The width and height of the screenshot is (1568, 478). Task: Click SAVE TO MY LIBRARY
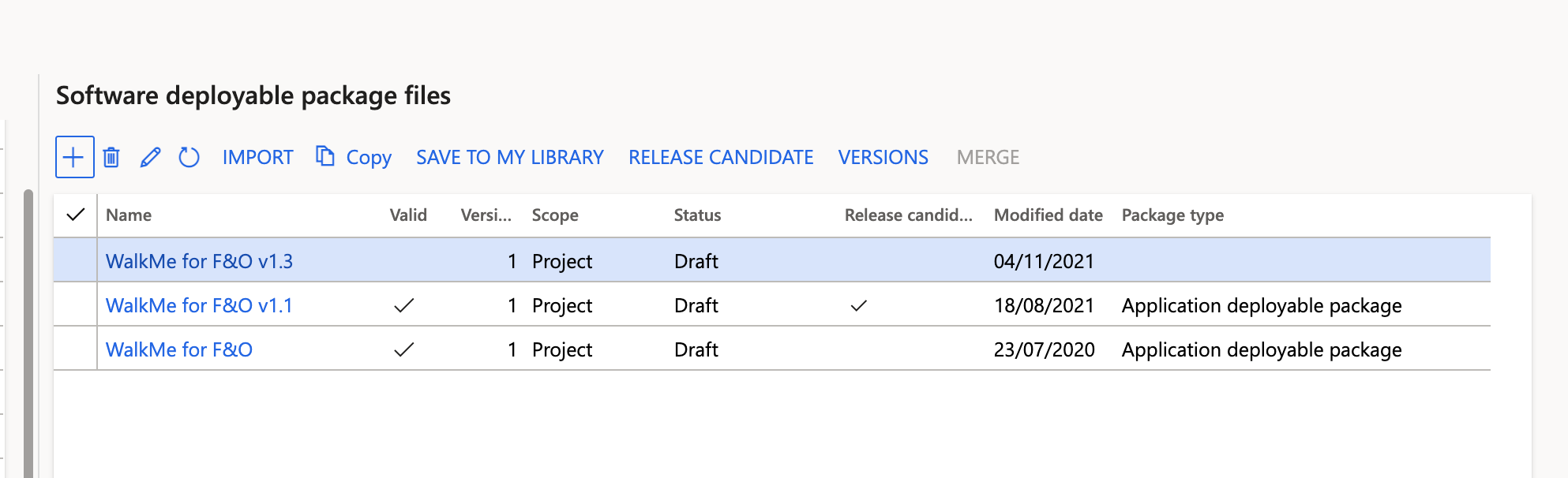coord(509,157)
